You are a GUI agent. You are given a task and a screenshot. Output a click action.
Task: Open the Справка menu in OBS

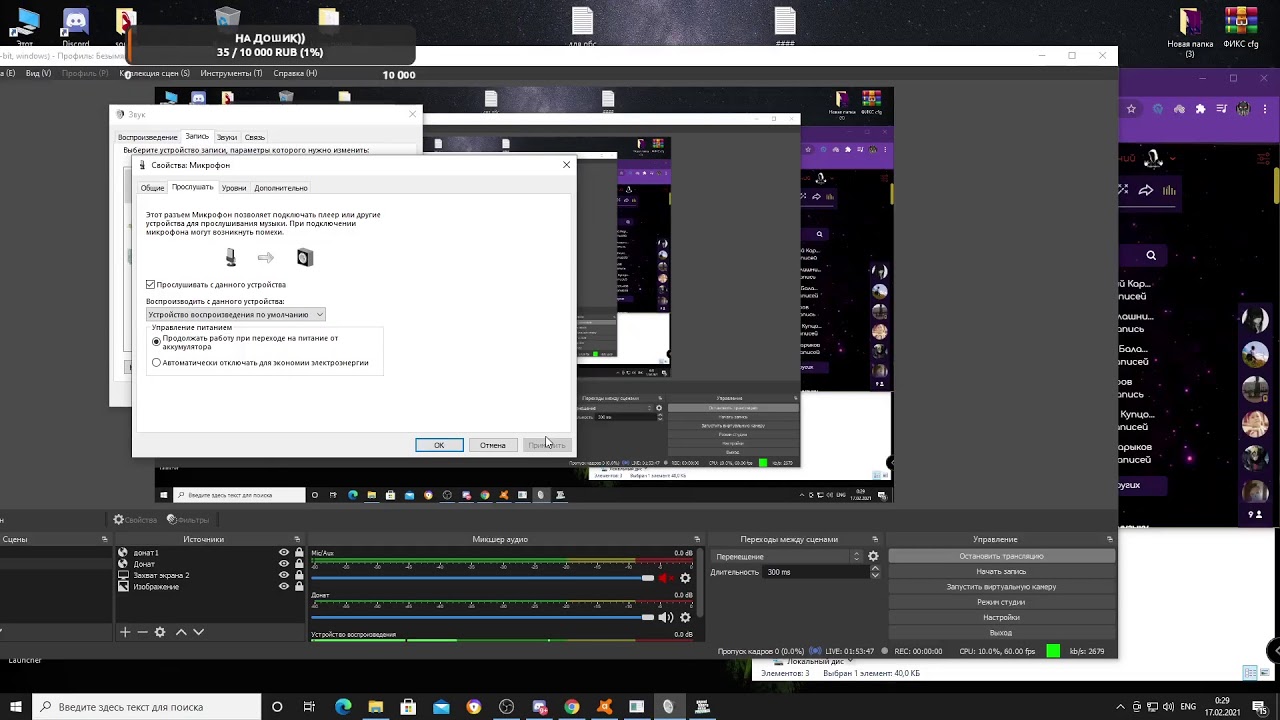[295, 73]
